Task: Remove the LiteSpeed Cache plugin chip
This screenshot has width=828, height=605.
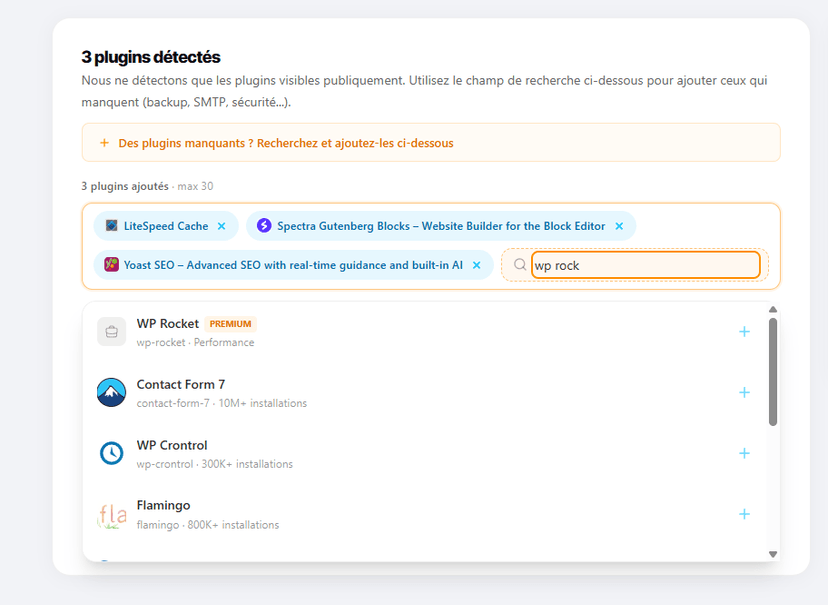Action: click(x=222, y=226)
